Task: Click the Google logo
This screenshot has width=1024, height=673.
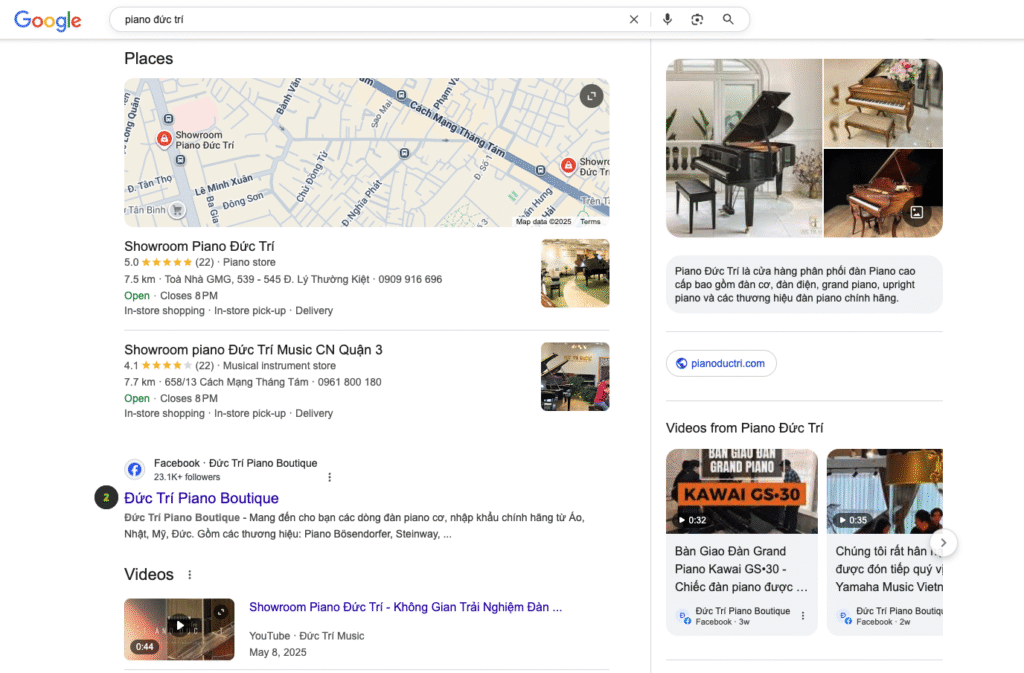Action: point(47,20)
